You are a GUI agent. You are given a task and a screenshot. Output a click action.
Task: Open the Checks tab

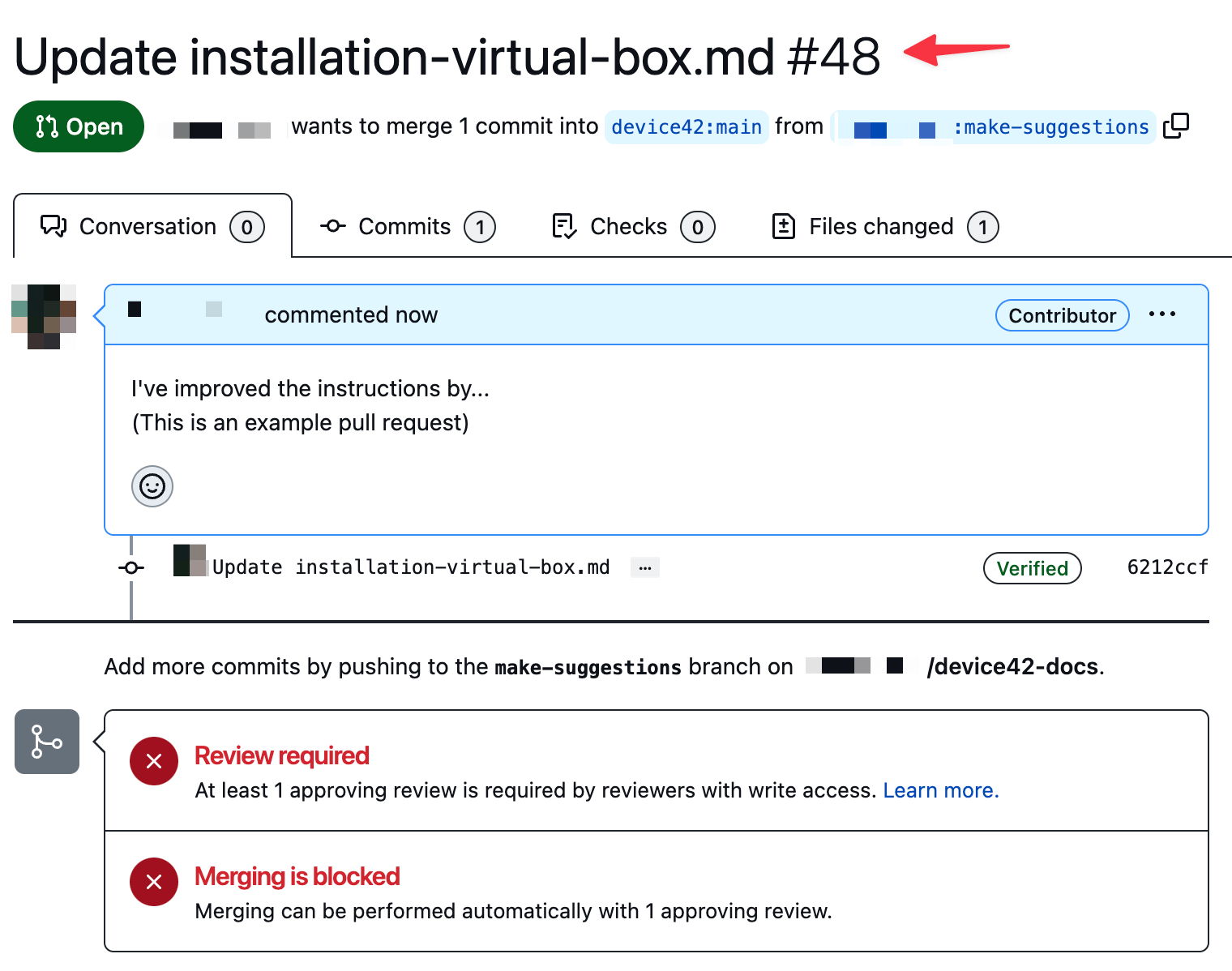(x=632, y=227)
